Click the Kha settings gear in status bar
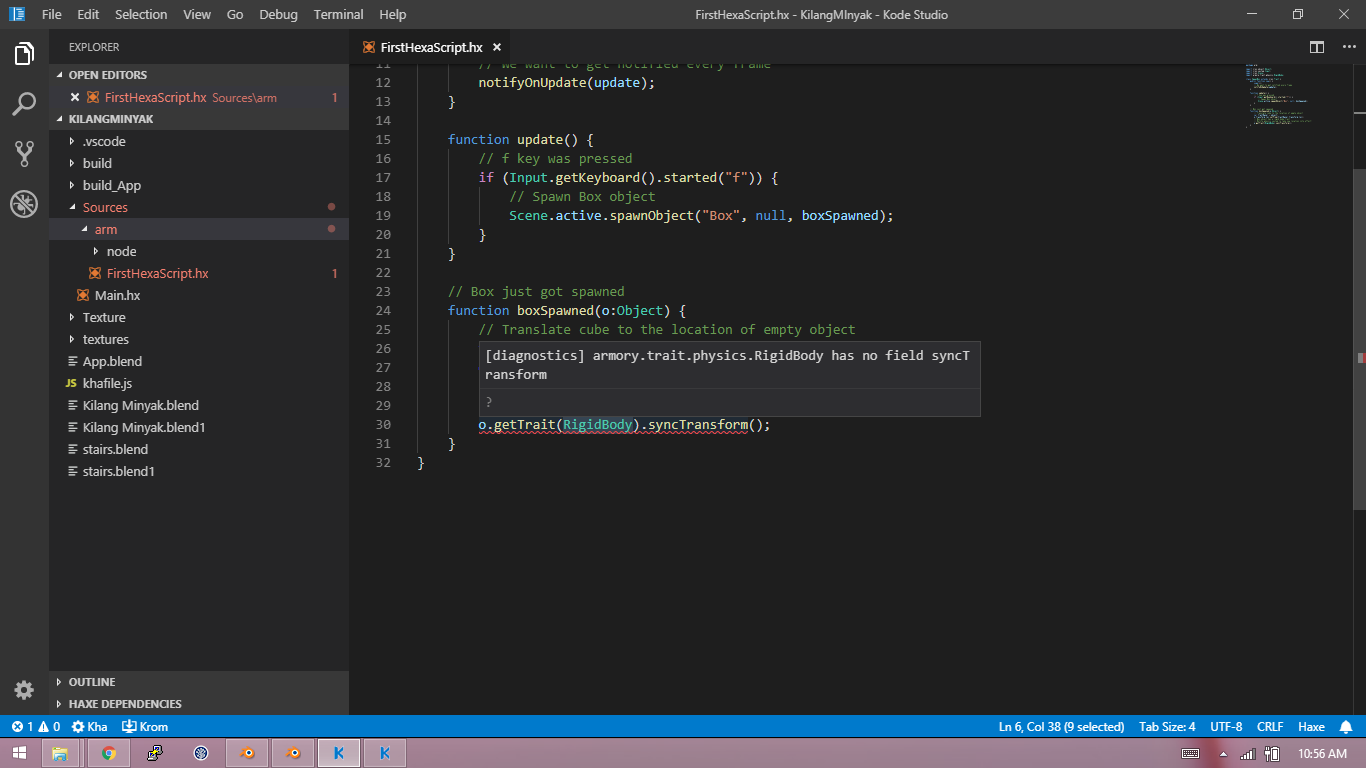The width and height of the screenshot is (1366, 768). click(x=90, y=726)
